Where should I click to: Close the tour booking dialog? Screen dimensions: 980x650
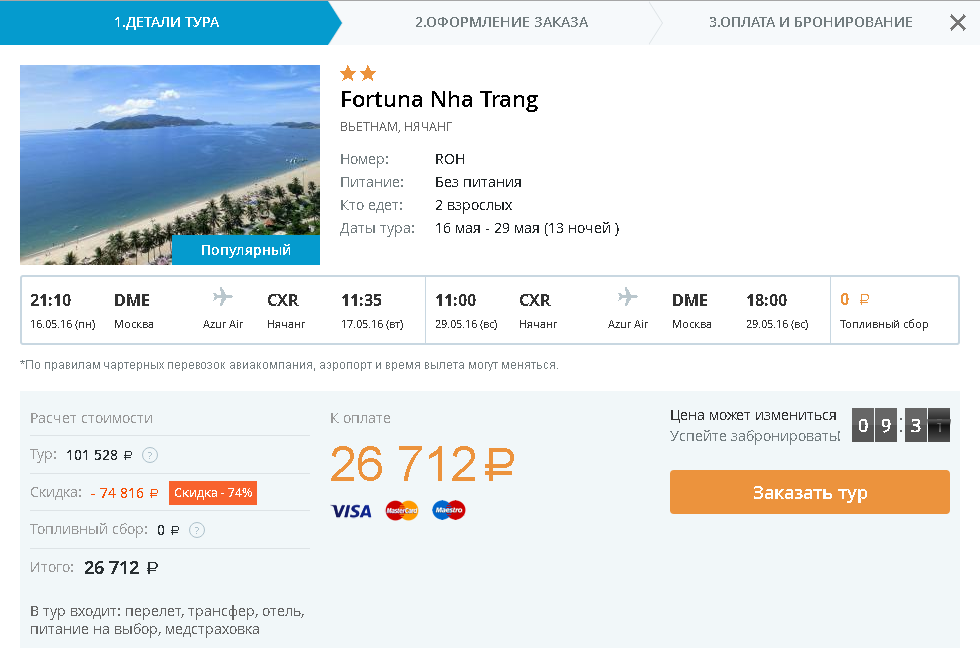click(957, 22)
